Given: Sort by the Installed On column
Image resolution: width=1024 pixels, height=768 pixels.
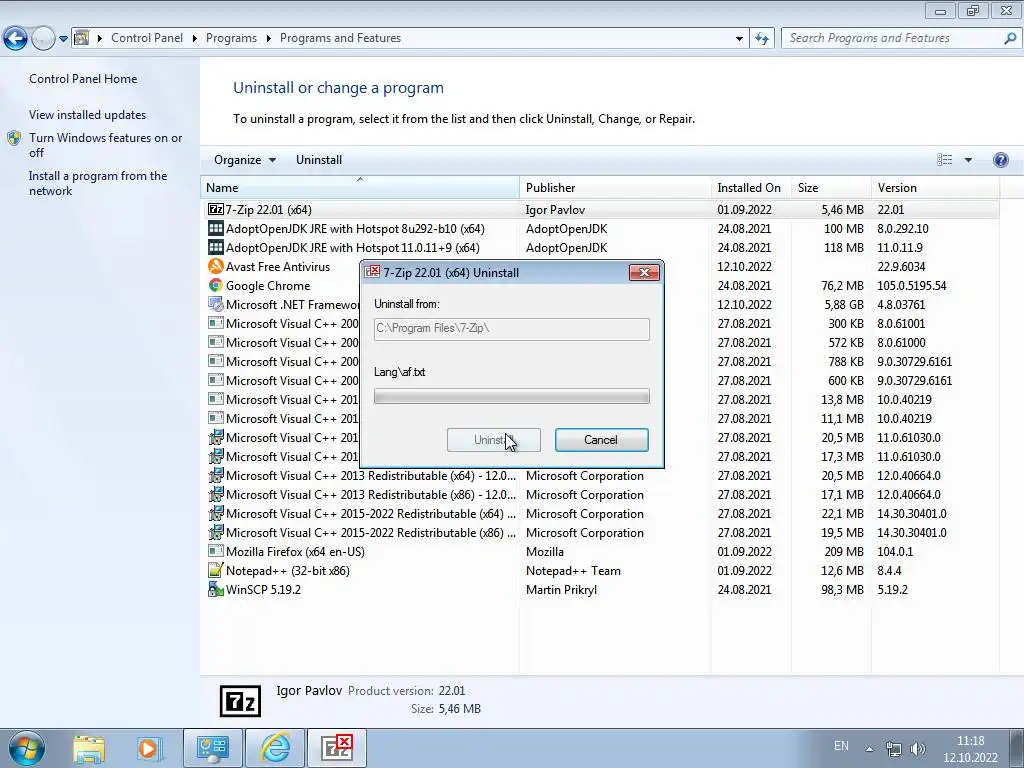Looking at the screenshot, I should point(751,187).
